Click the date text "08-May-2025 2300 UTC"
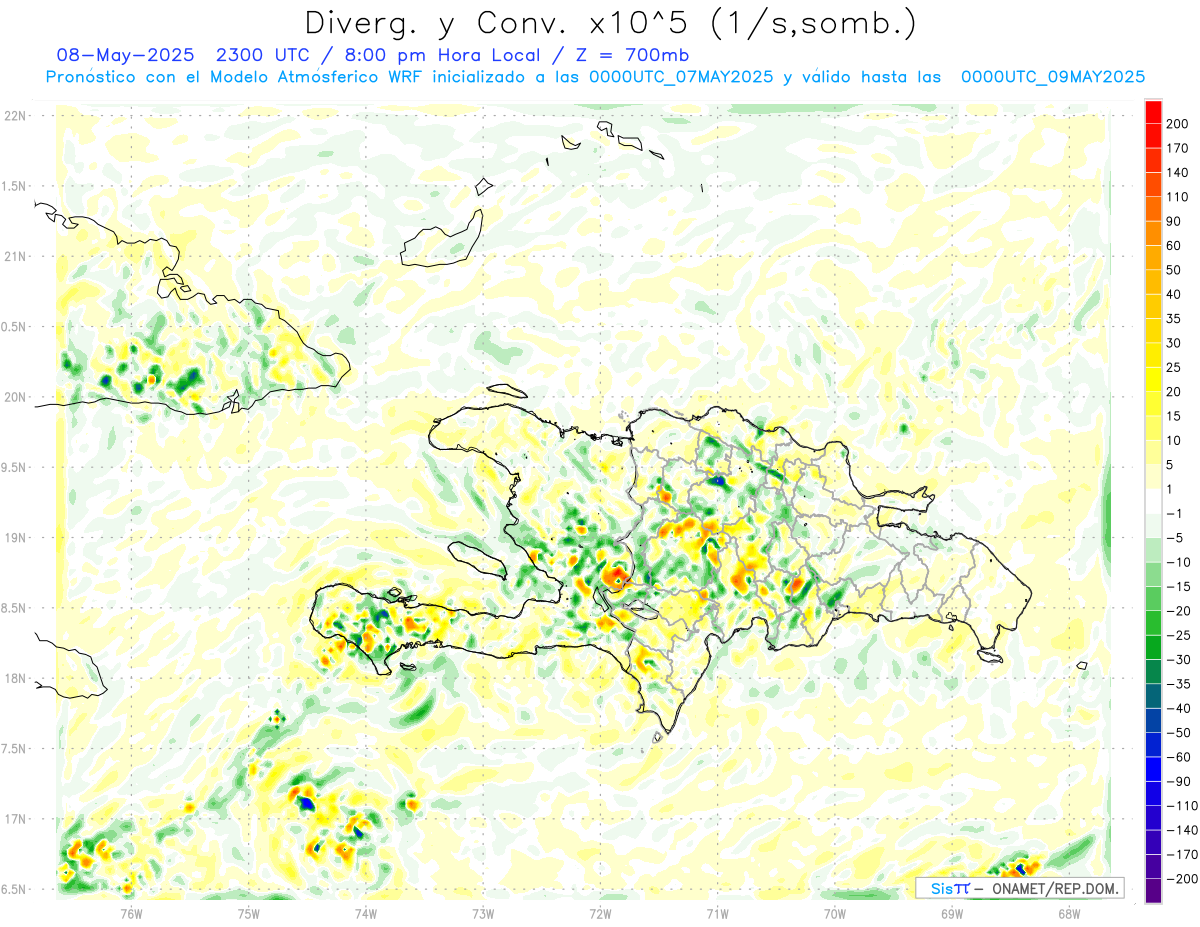The image size is (1200, 927). click(x=185, y=55)
